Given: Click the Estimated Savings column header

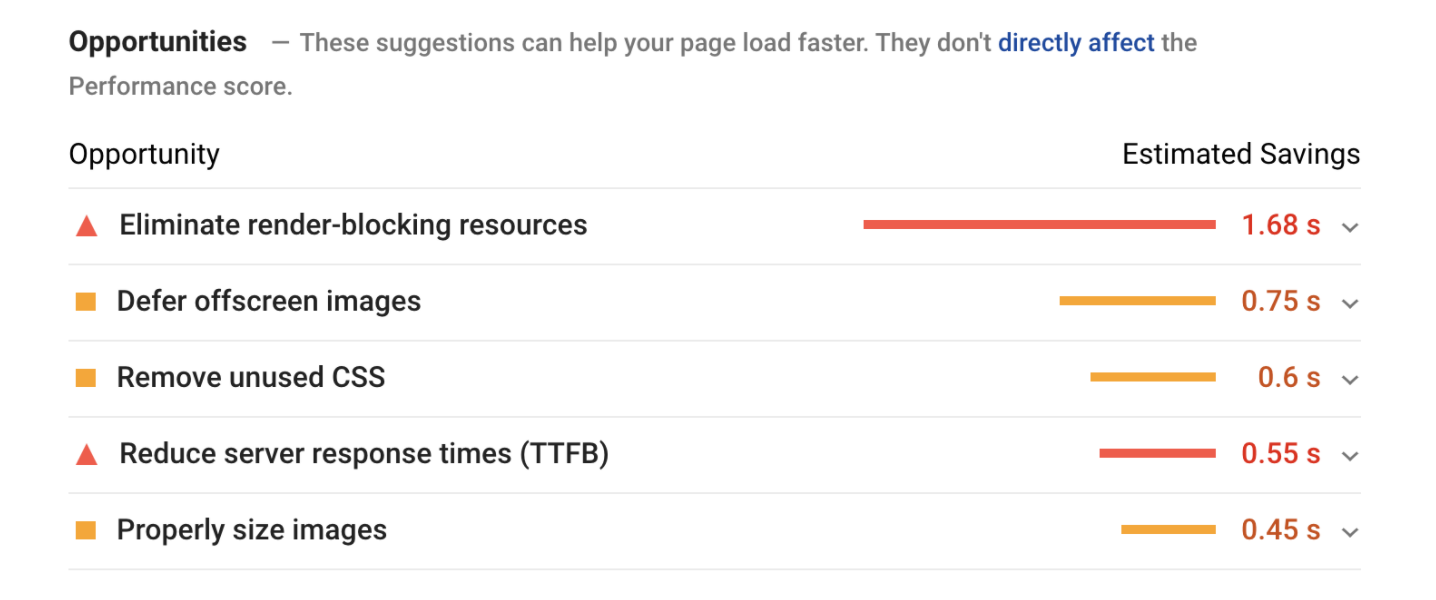Looking at the screenshot, I should click(x=1240, y=154).
